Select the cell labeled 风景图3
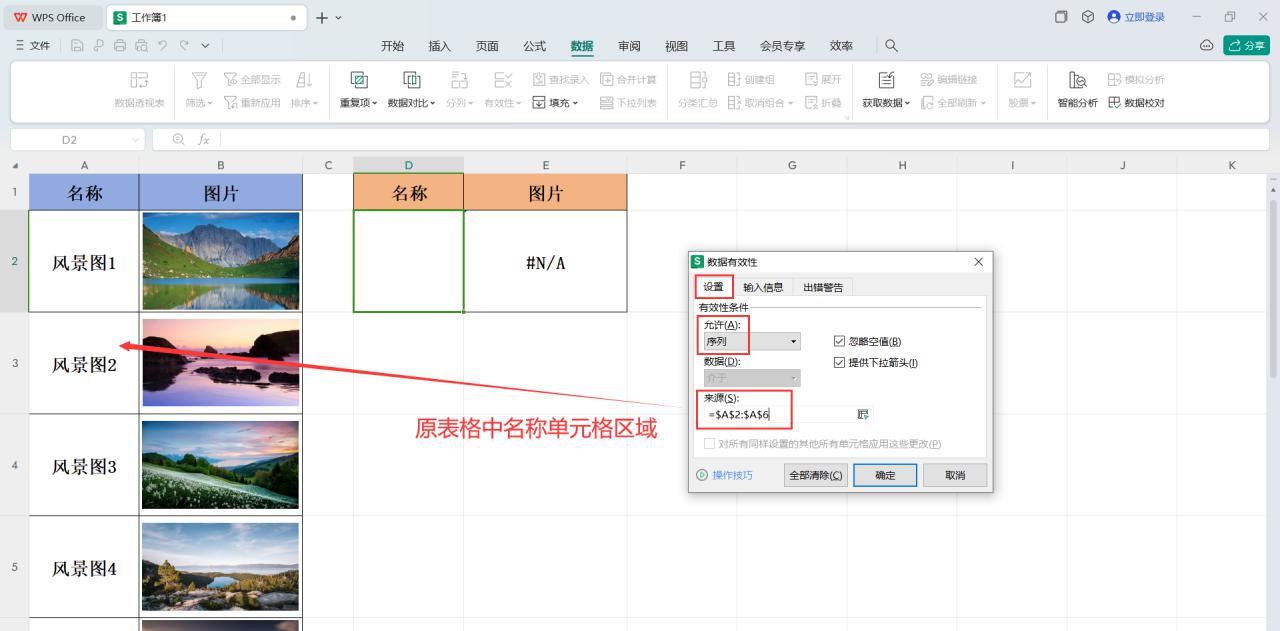This screenshot has width=1280, height=631. coord(84,466)
